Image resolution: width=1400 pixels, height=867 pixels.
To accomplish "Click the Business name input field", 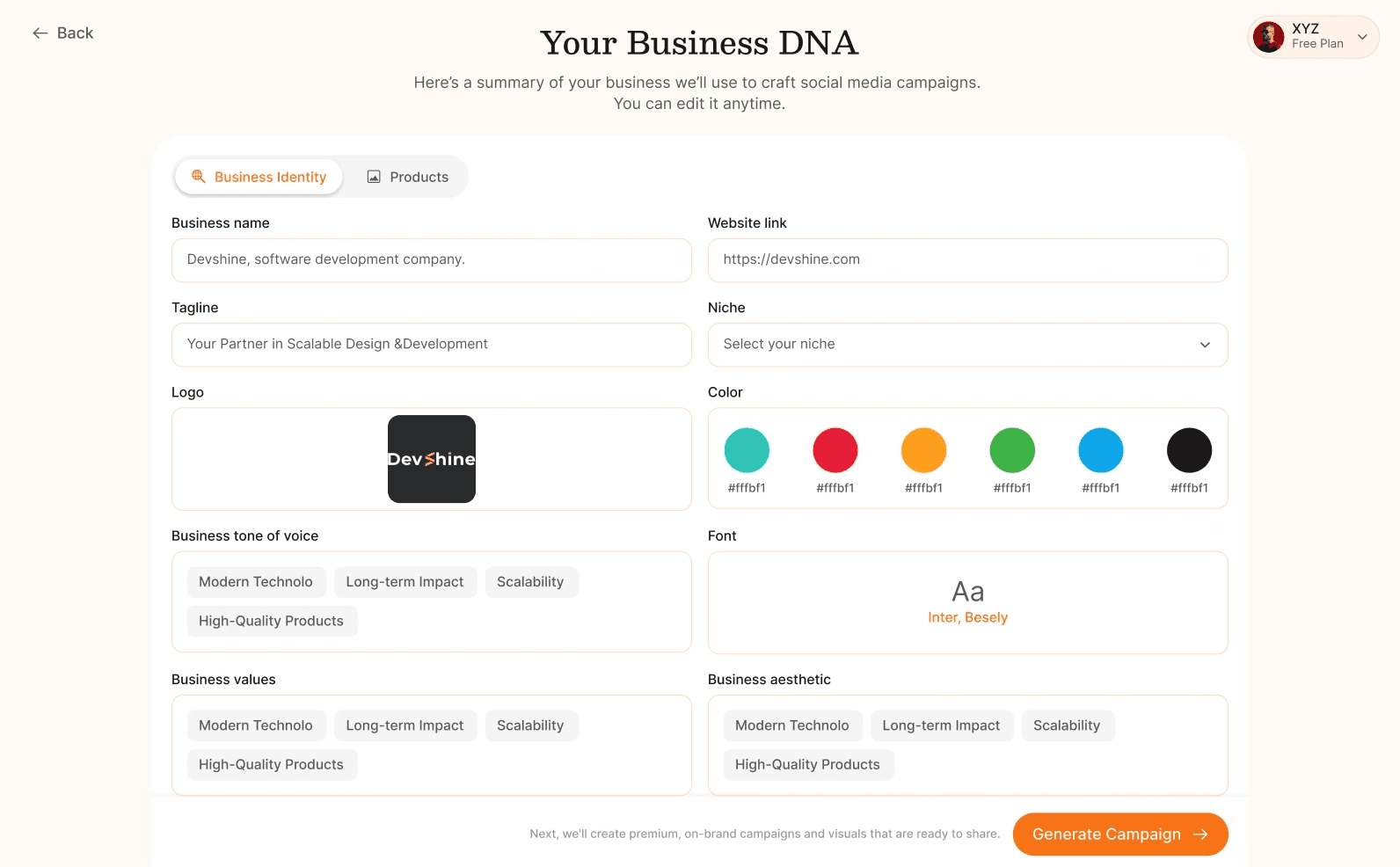I will pyautogui.click(x=431, y=260).
